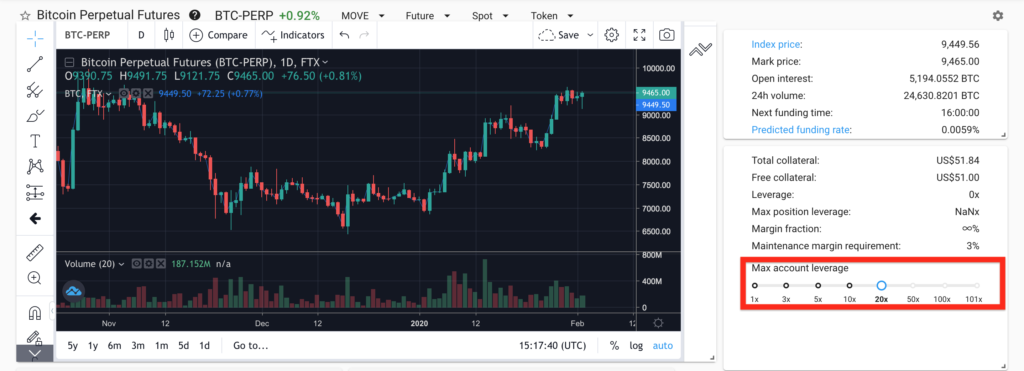Select the 6m time range
Screen dimensions: 1024x371
114,346
